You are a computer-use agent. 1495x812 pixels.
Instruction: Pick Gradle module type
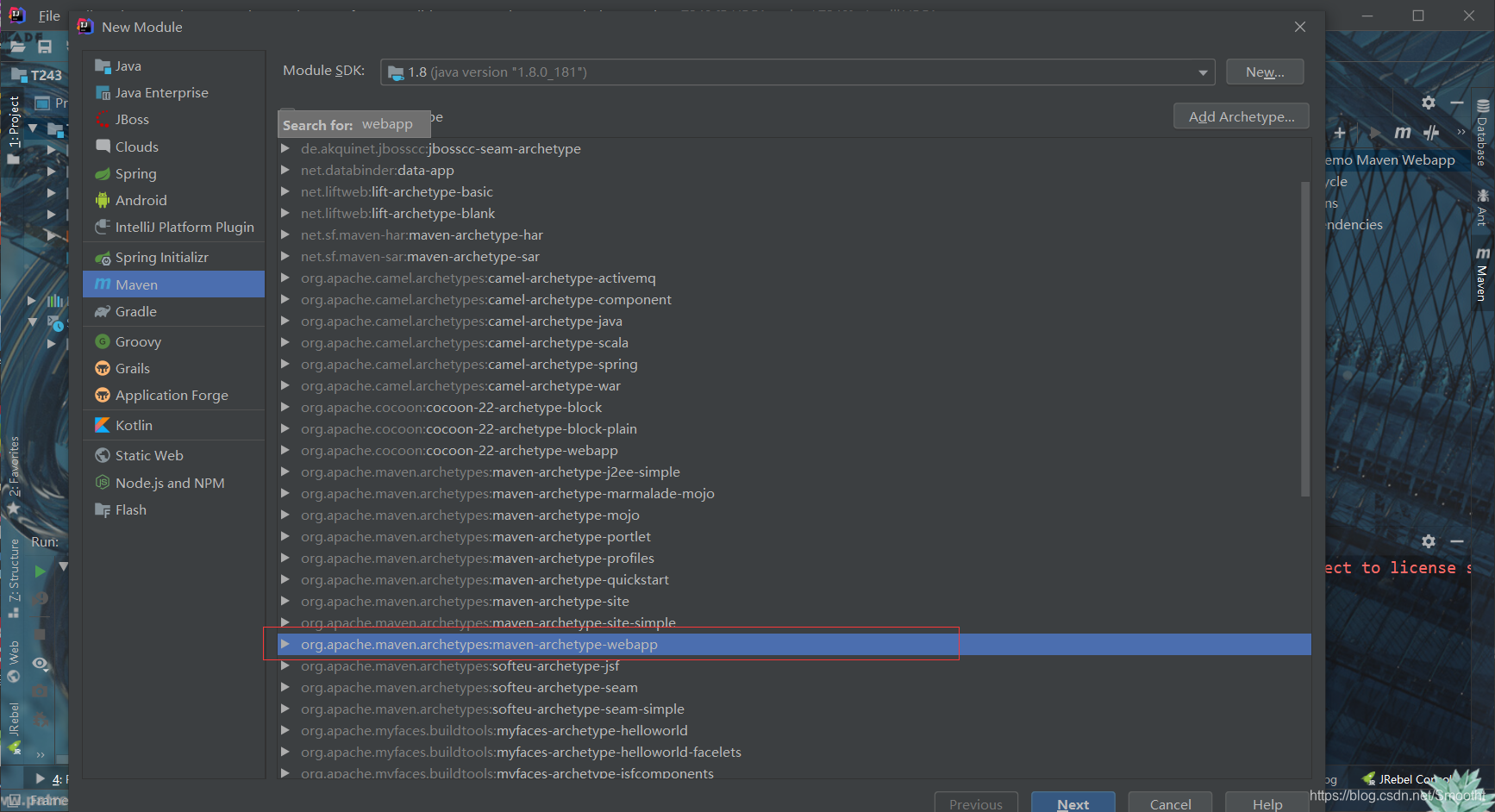tap(136, 312)
